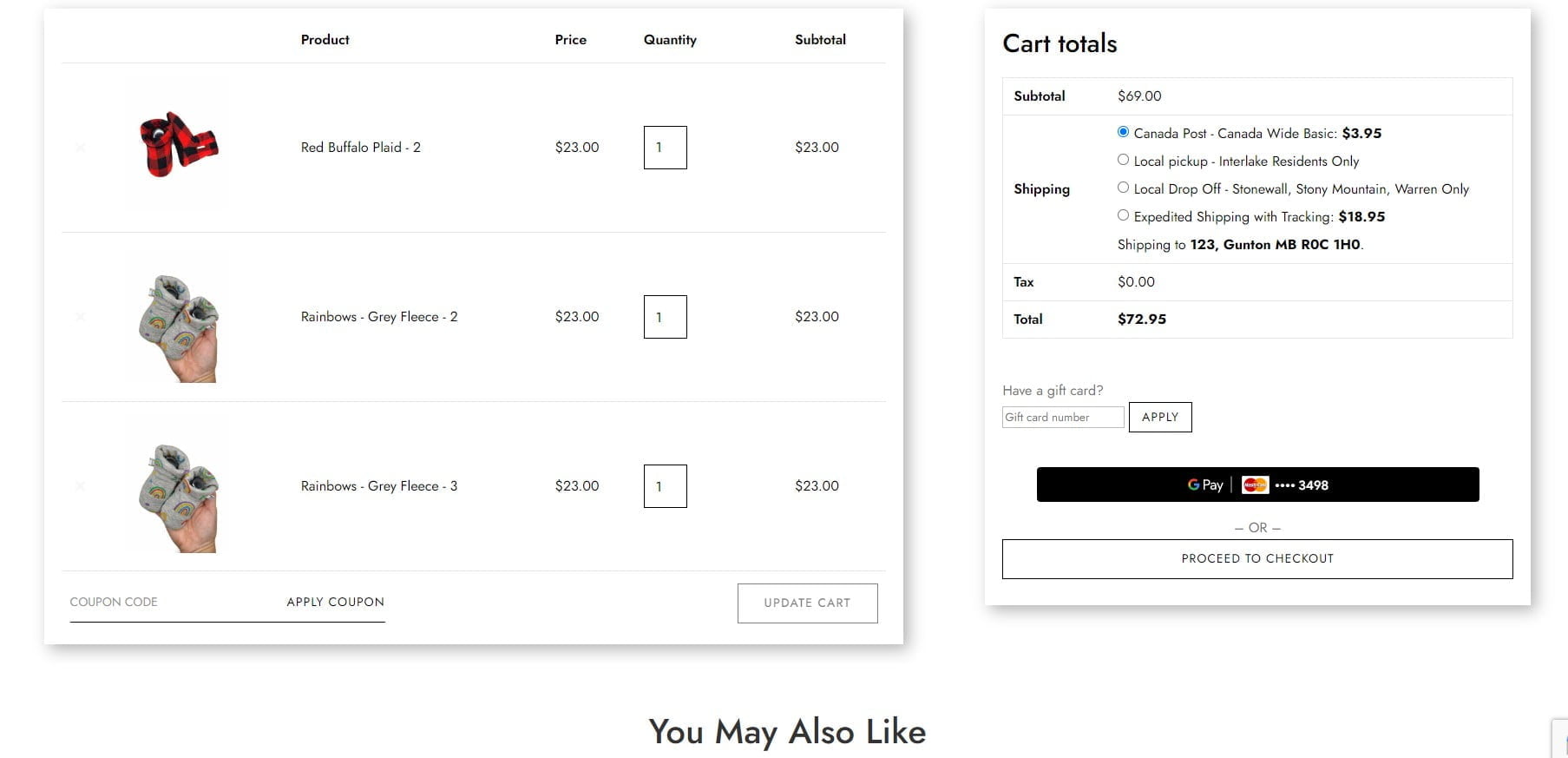Screen dimensions: 1568x758
Task: Open the Red Buffalo Plaid product thumbnail
Action: pyautogui.click(x=178, y=146)
